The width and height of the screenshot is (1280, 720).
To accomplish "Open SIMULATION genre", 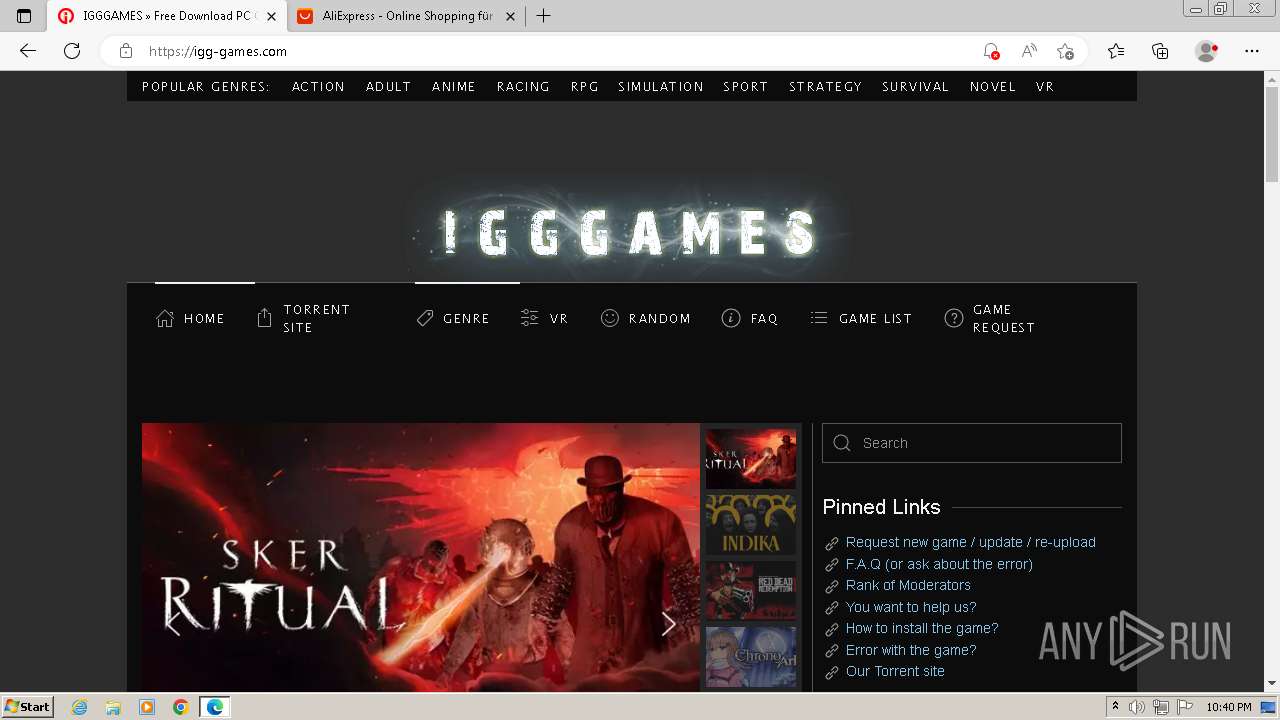I will point(661,87).
